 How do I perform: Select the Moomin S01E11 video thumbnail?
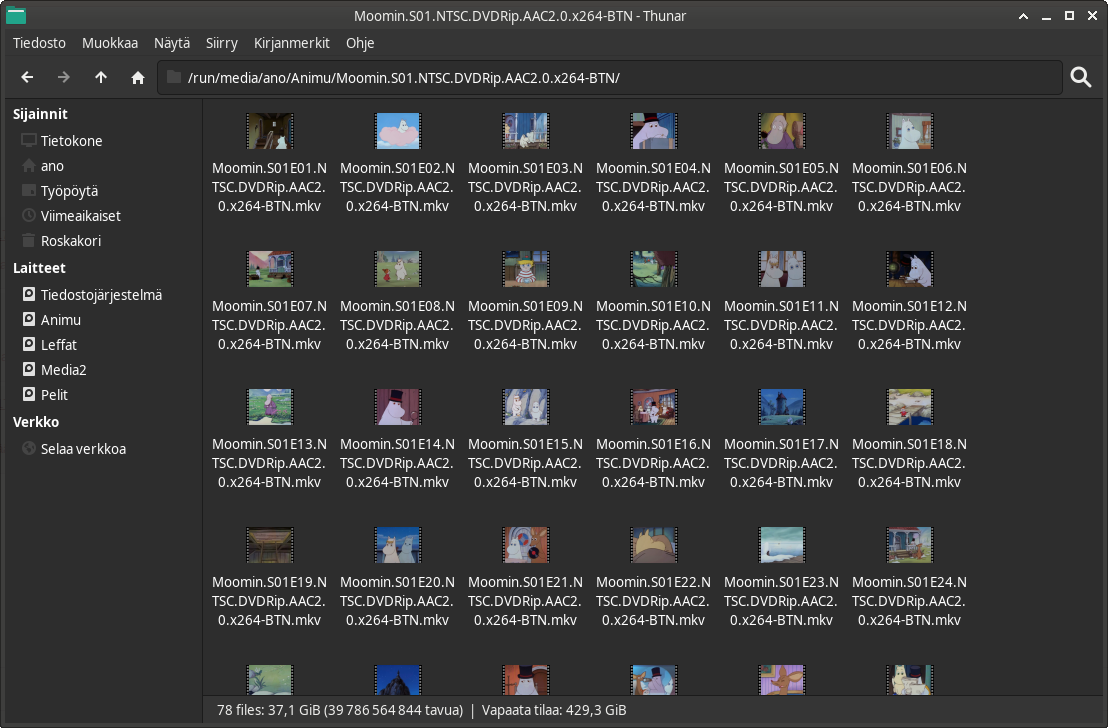pyautogui.click(x=782, y=269)
